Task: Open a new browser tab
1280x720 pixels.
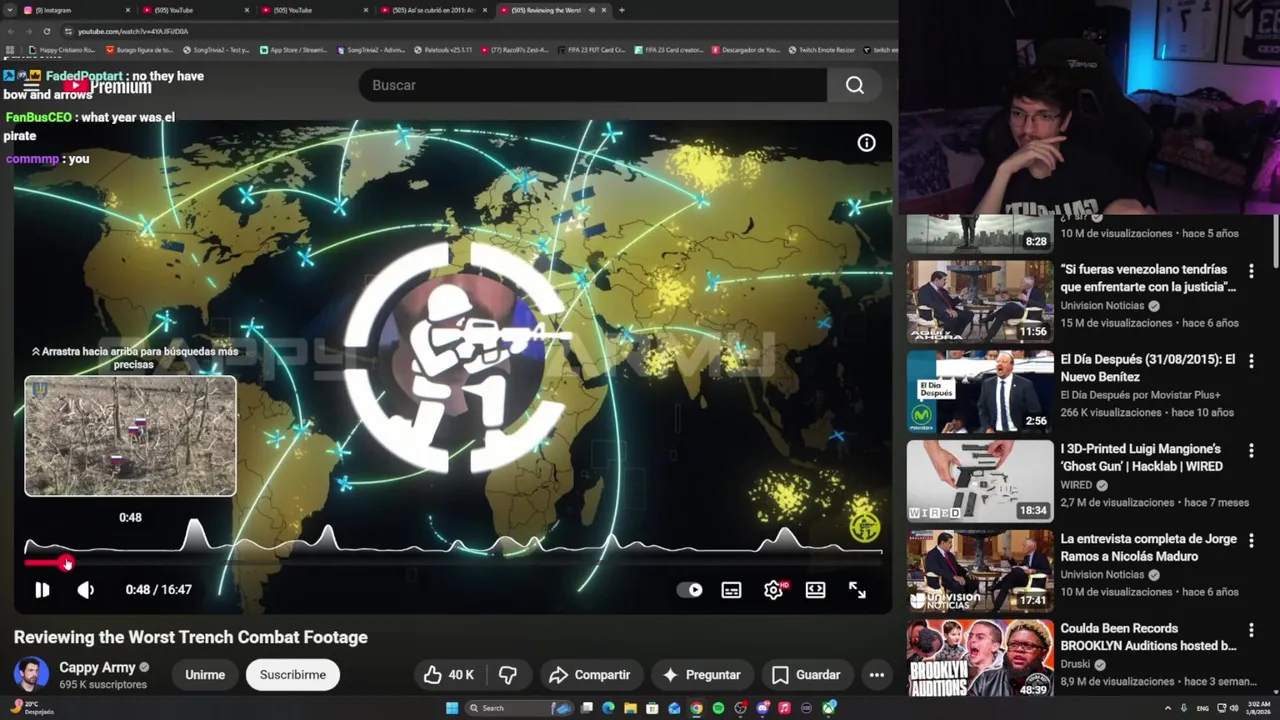Action: point(622,10)
